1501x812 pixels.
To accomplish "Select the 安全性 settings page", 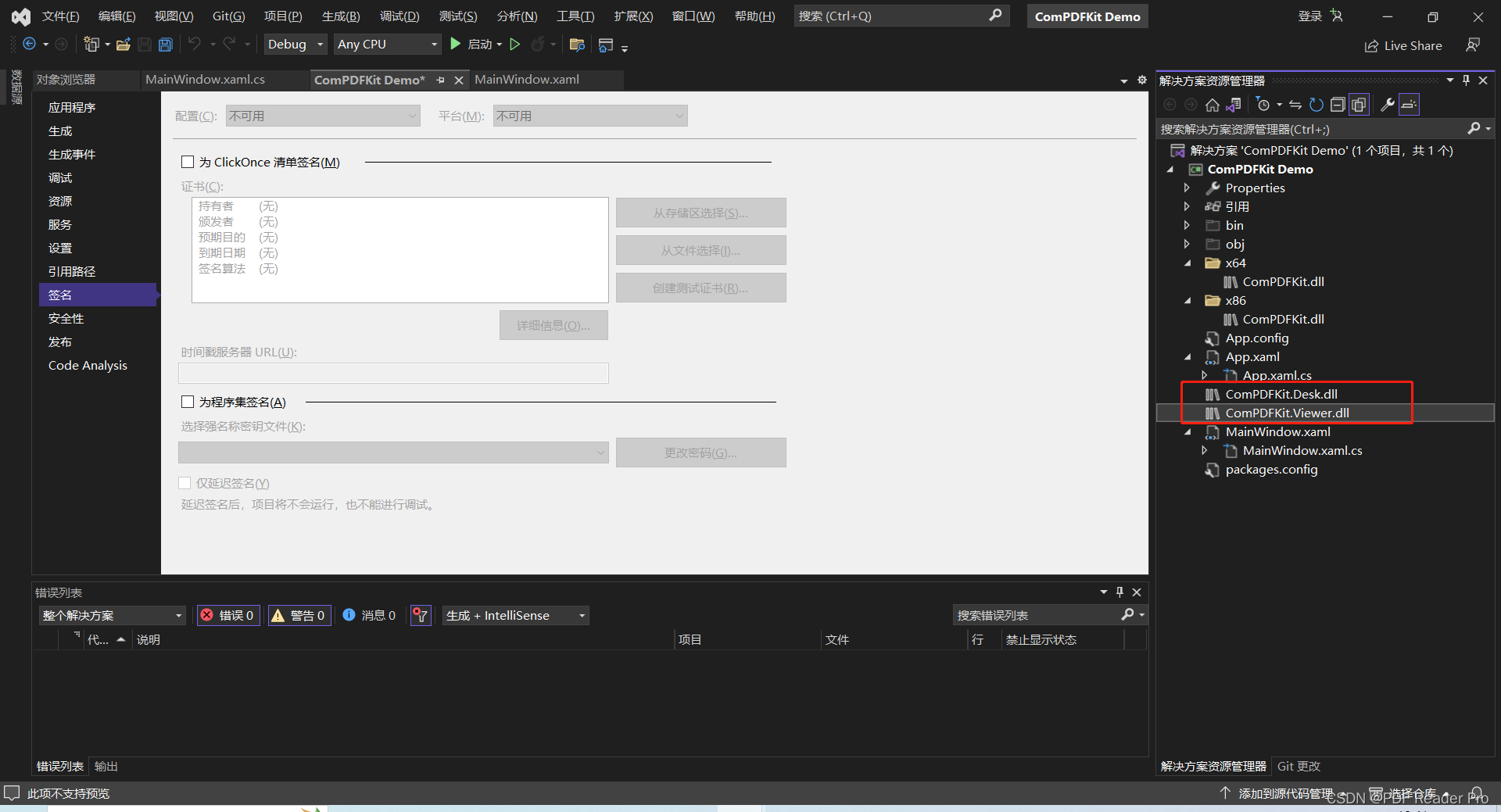I will [x=66, y=318].
